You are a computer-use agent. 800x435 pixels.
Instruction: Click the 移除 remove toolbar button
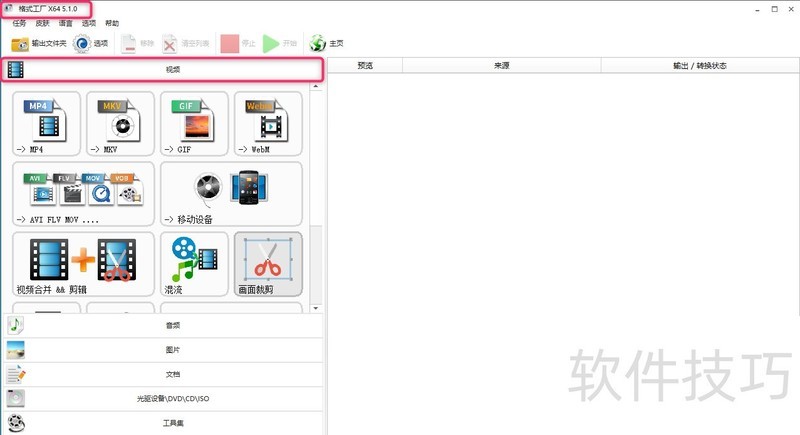[x=137, y=44]
